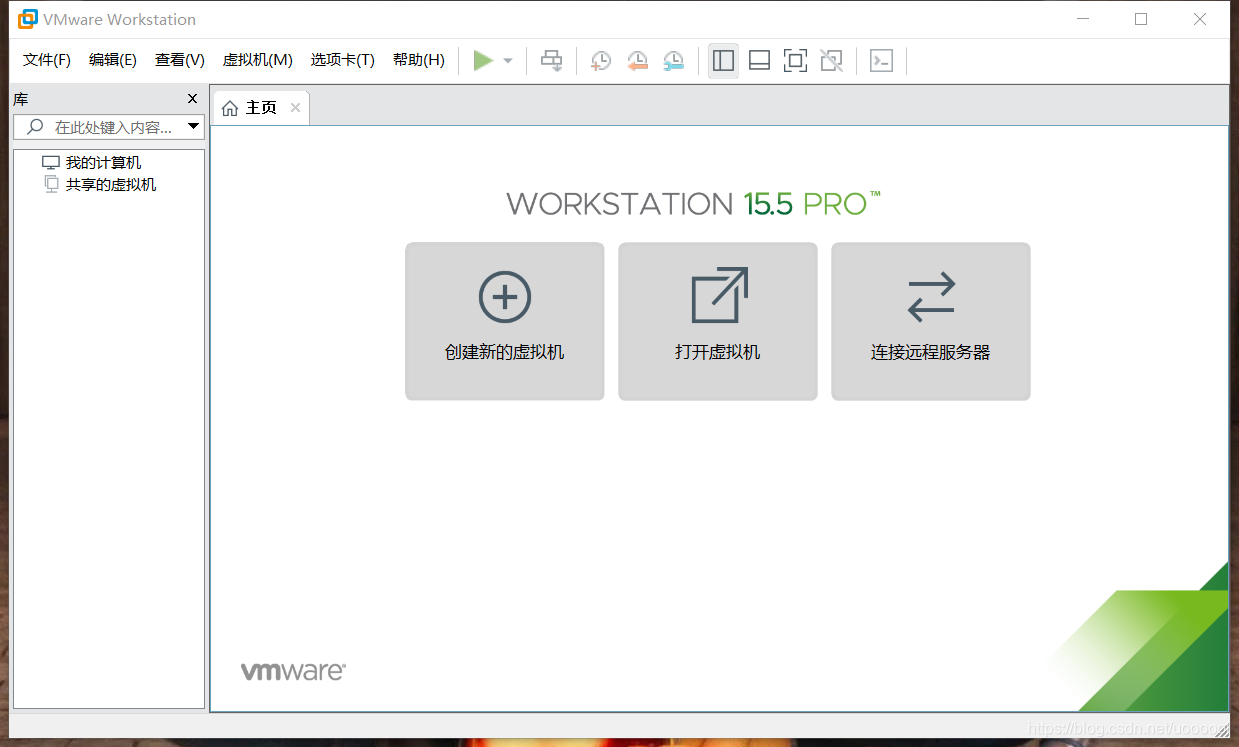Maximize the VMware Workstation window
1239x747 pixels.
point(1141,19)
